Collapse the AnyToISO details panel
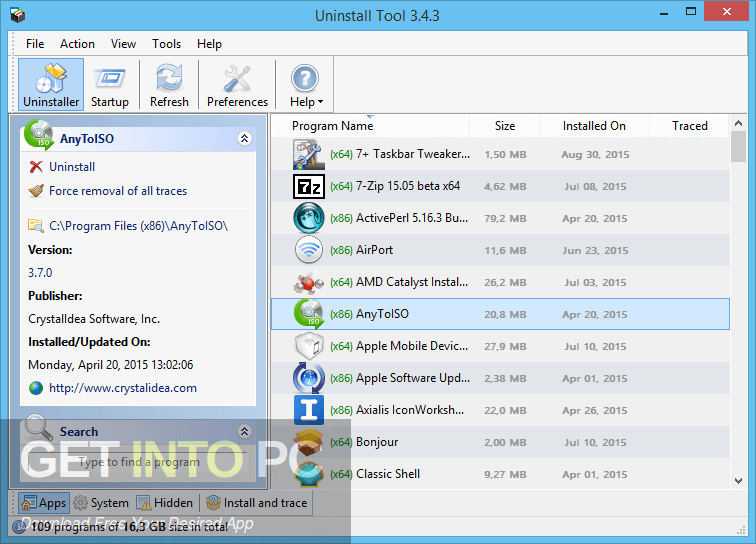Image resolution: width=756 pixels, height=544 pixels. click(244, 139)
